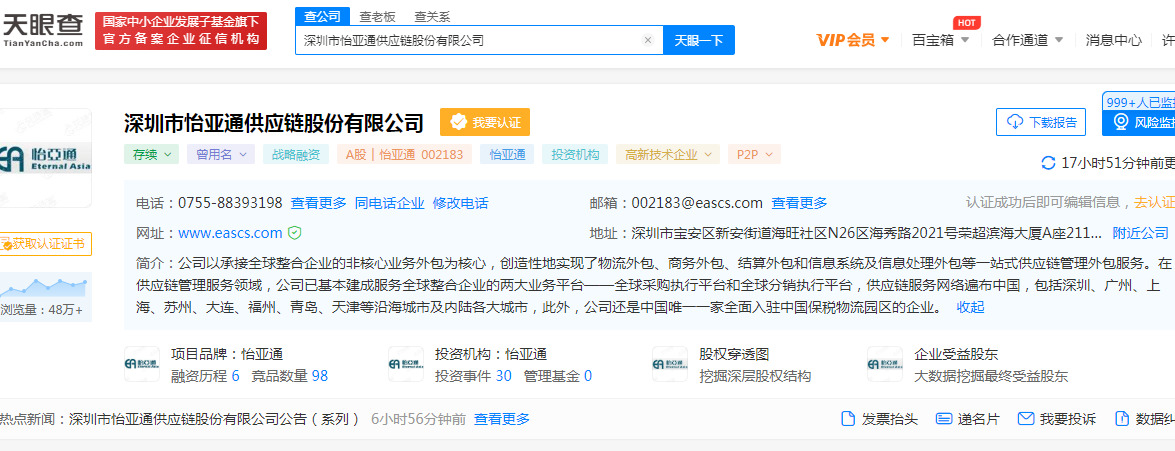Click the 天眼一下 search button

click(698, 40)
